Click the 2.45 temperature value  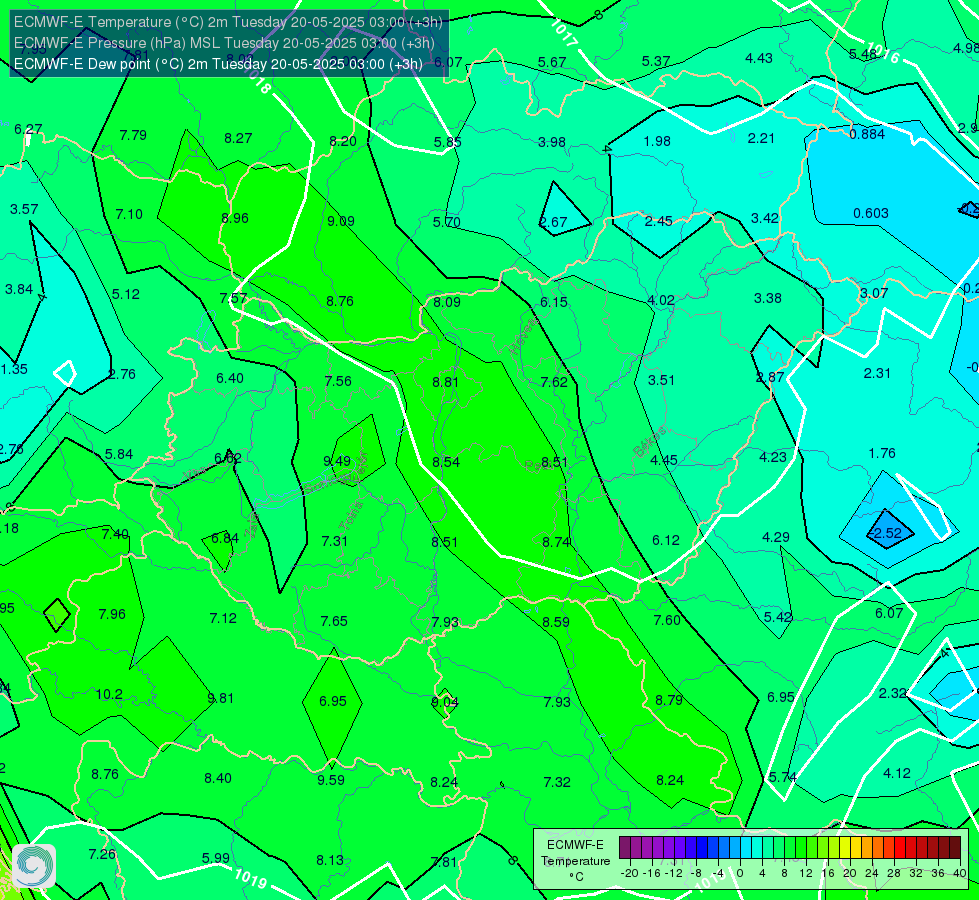point(659,220)
